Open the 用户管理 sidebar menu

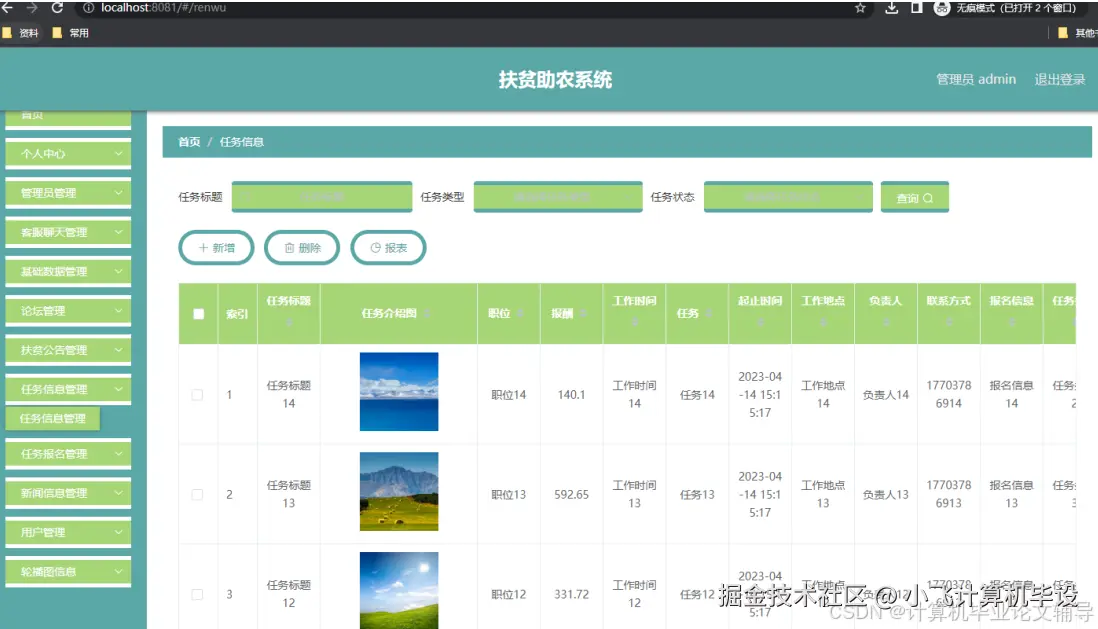[67, 532]
